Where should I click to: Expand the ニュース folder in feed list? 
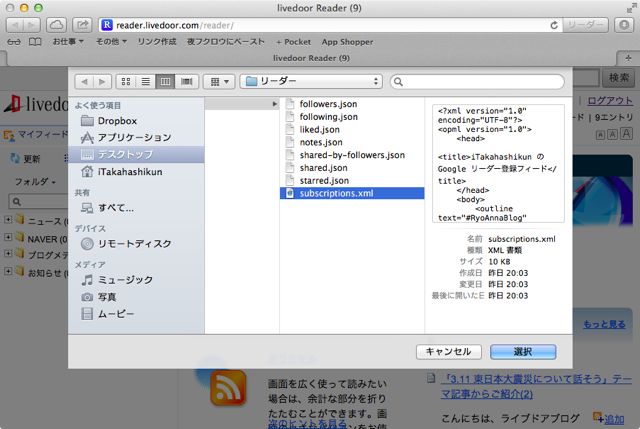click(8, 220)
